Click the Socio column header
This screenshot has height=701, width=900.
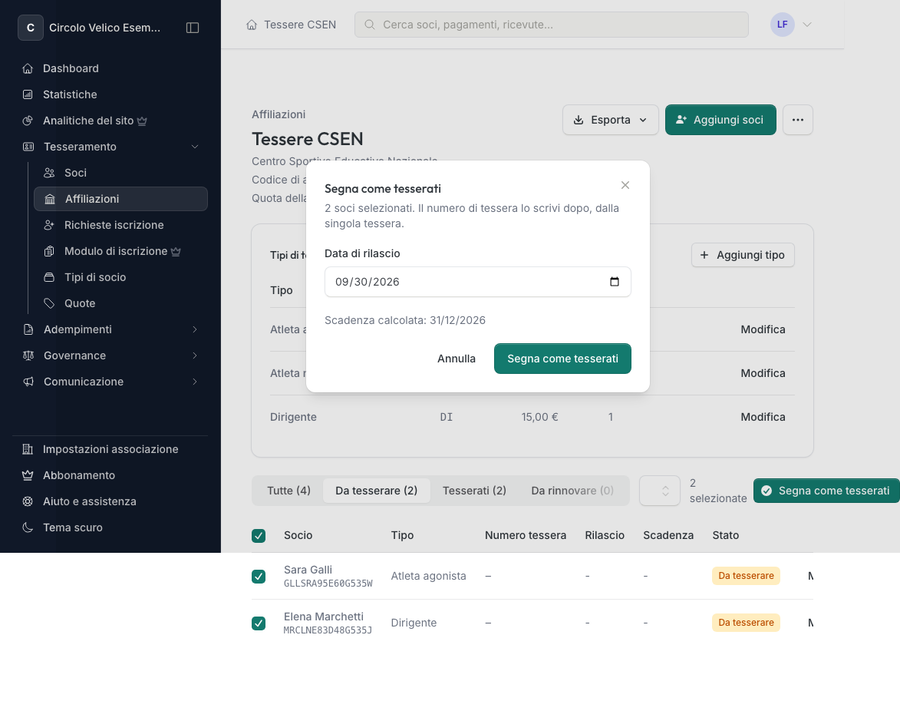(x=298, y=535)
